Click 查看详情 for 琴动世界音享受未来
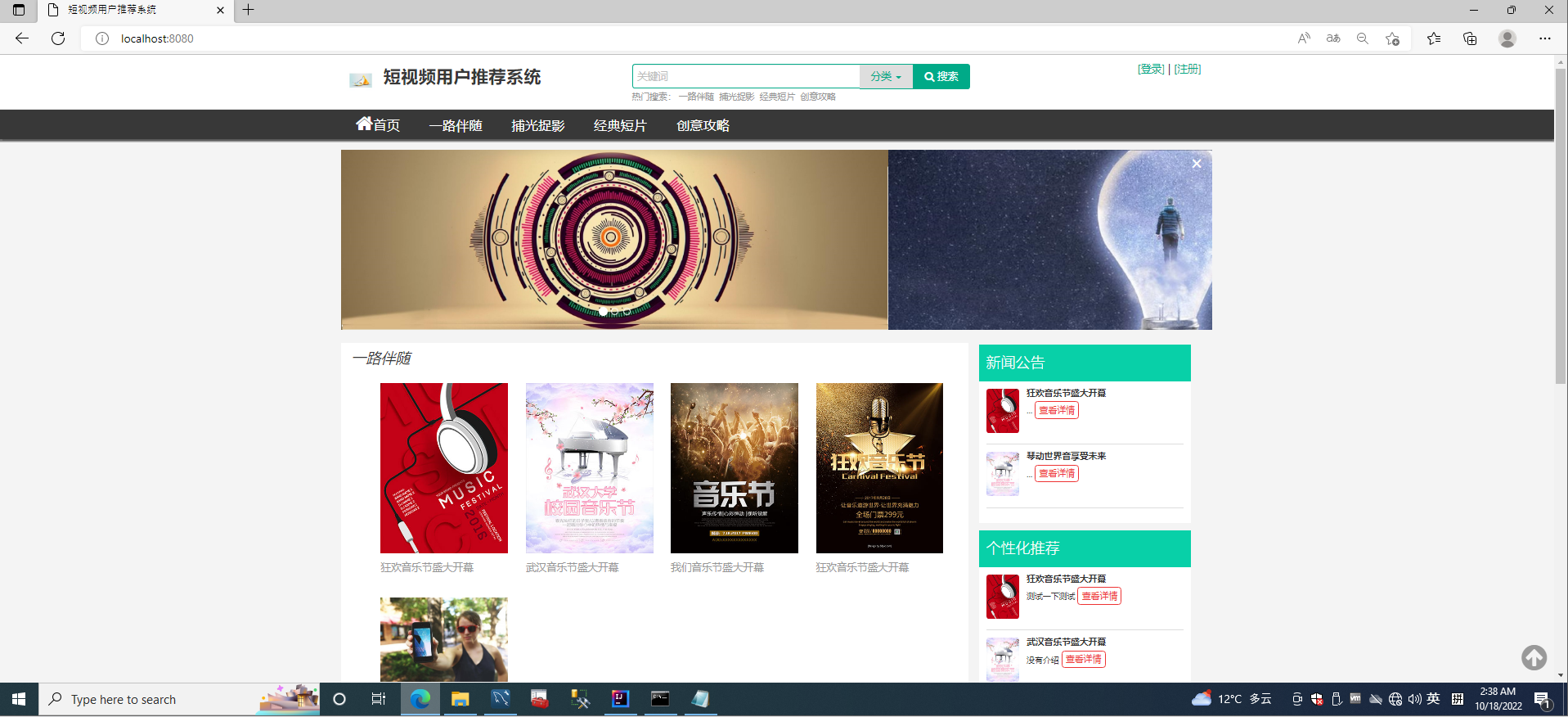The height and width of the screenshot is (717, 1568). [x=1057, y=473]
